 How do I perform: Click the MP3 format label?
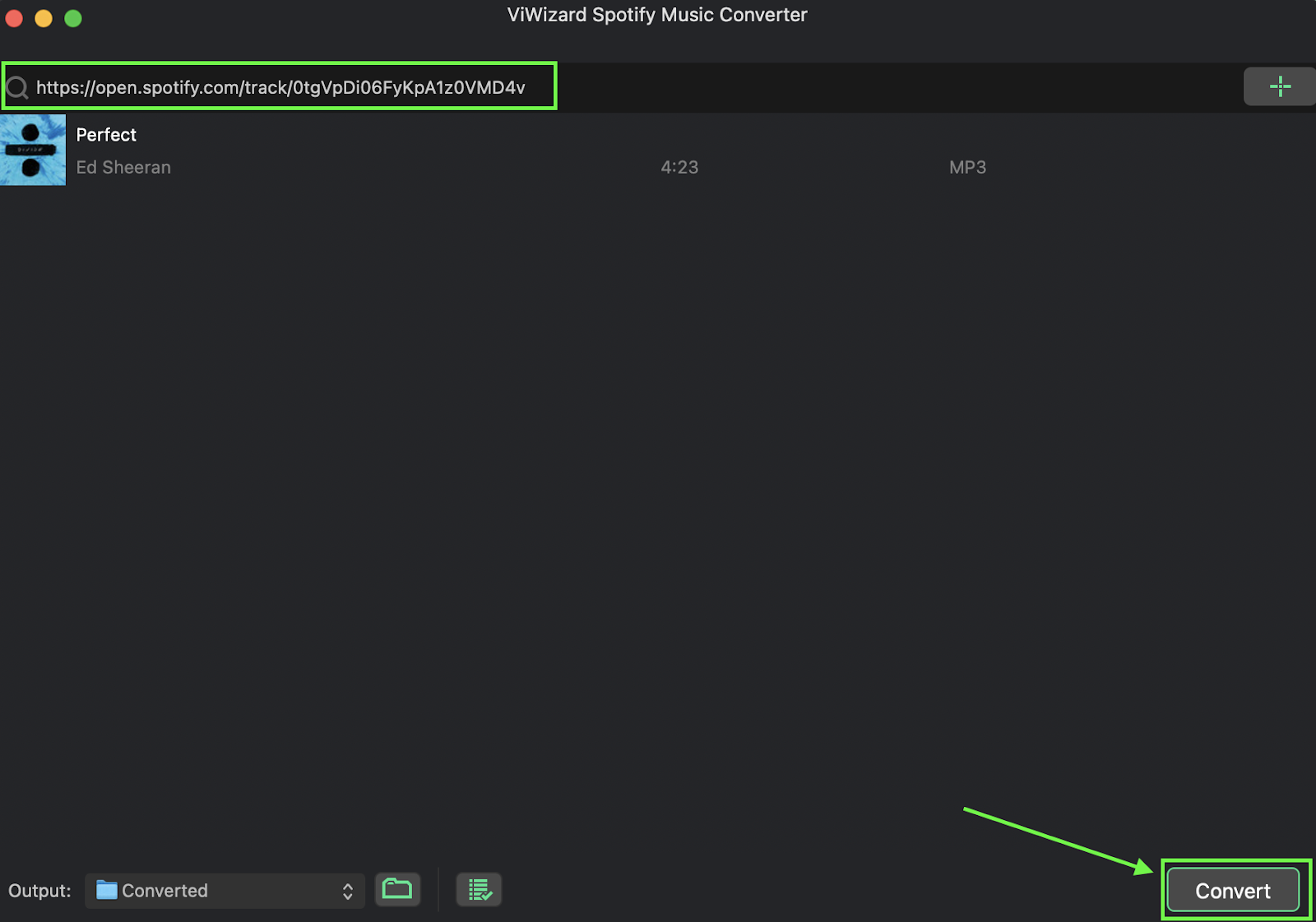967,167
